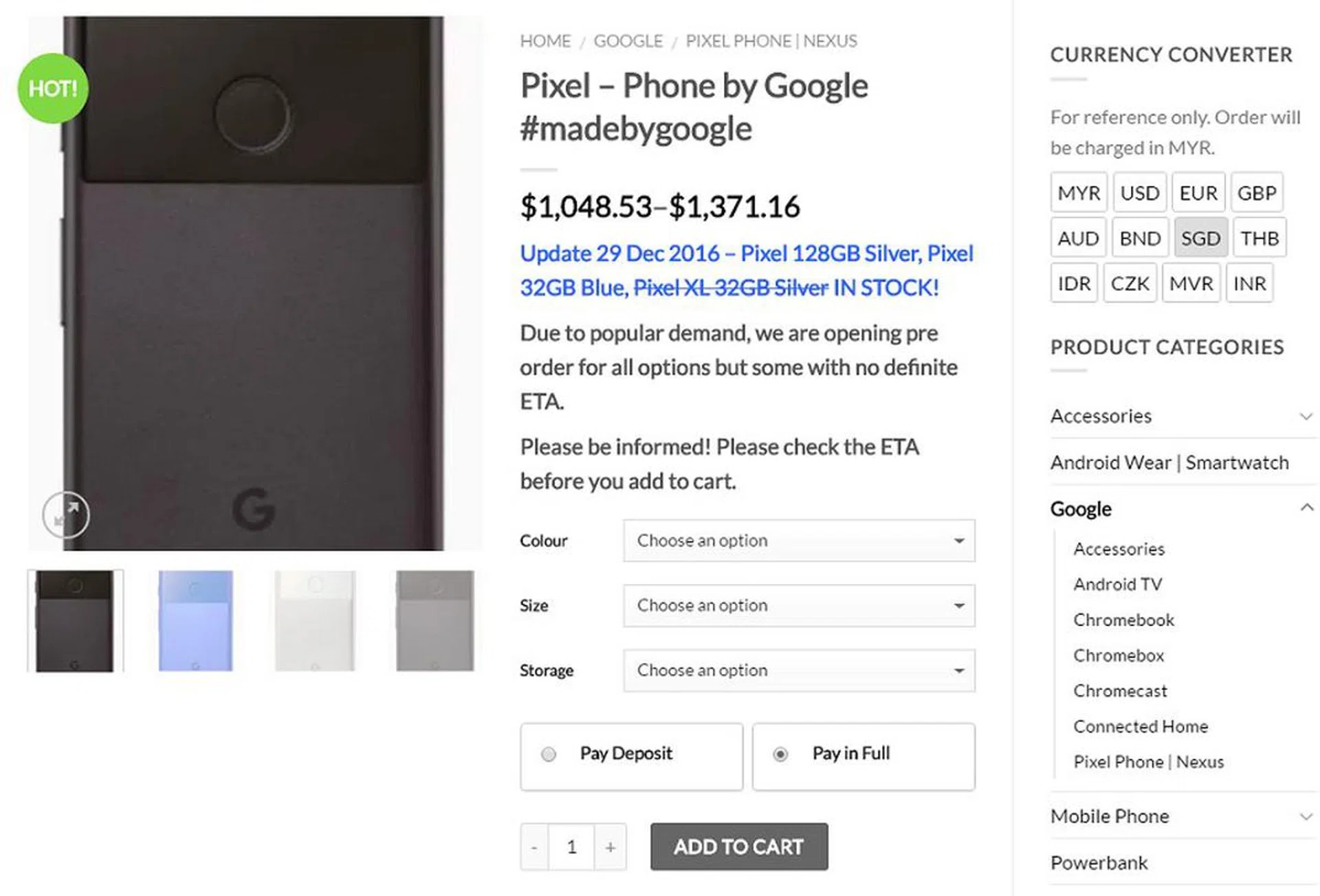Open Android Wear | Smartwatch category
The image size is (1320, 896).
click(1169, 462)
